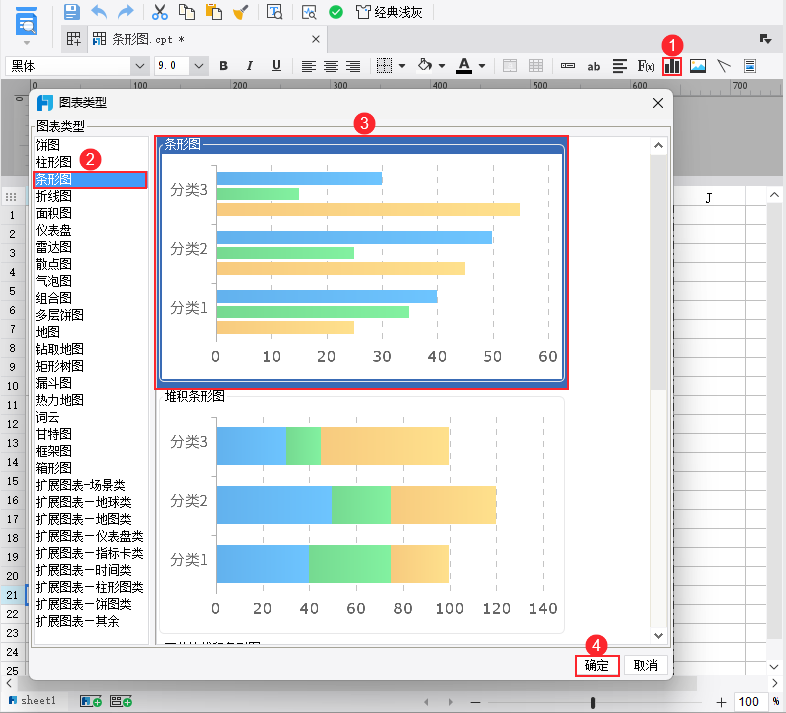Add a new report sheet icon

91,701
